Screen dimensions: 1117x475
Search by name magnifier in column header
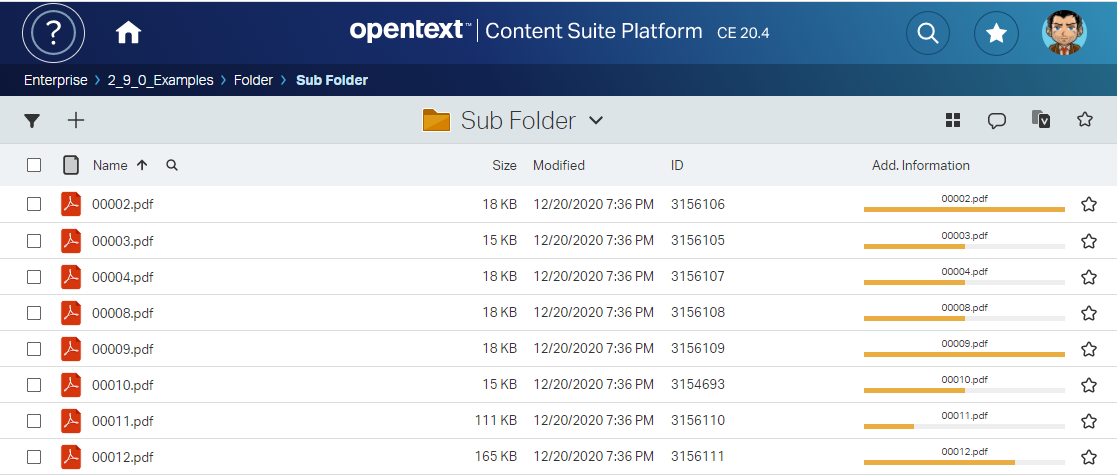tap(172, 166)
